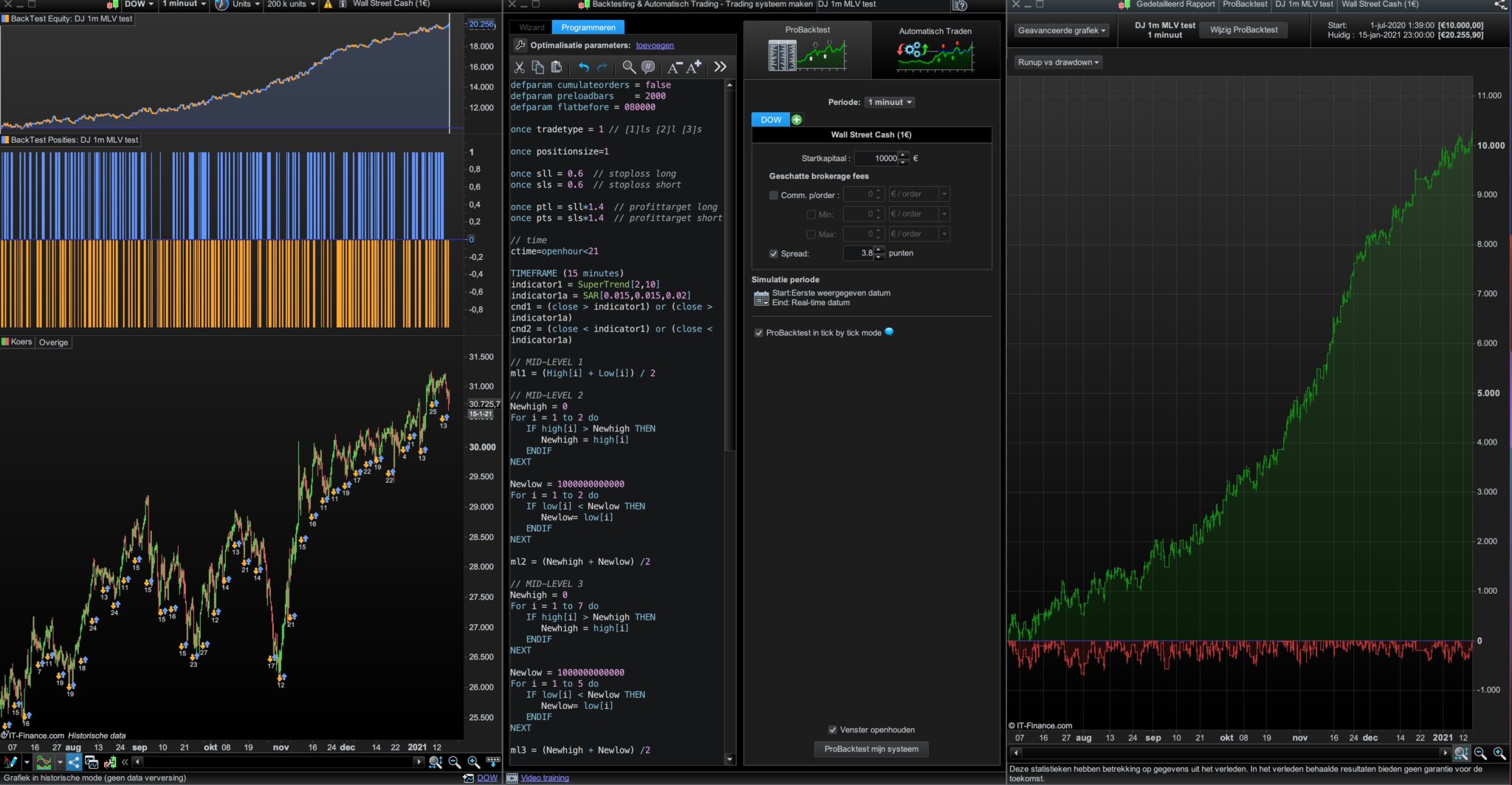Click the toevoegen link for optimization parameters

point(655,46)
